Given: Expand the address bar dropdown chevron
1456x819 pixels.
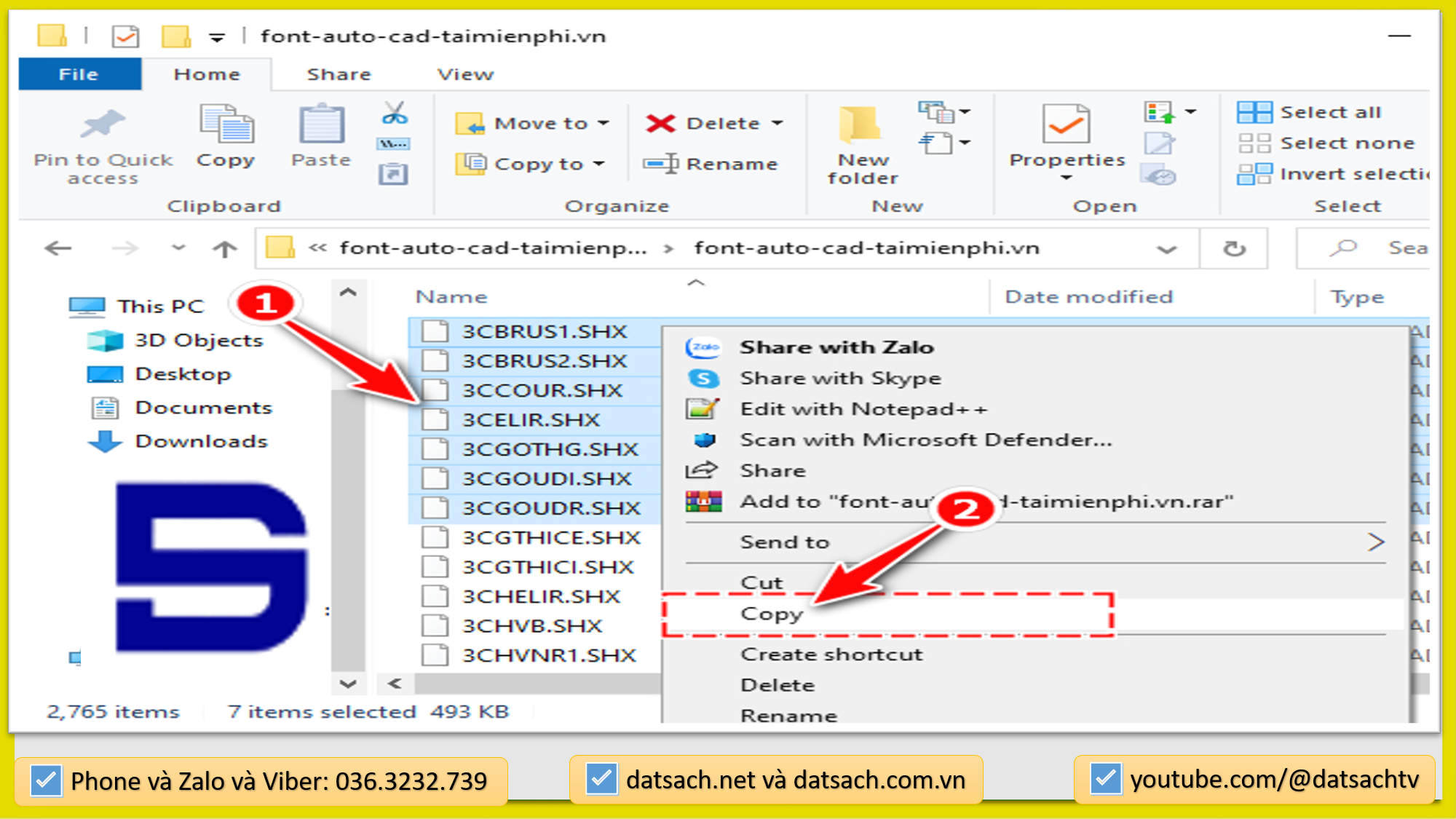Looking at the screenshot, I should click(1168, 248).
